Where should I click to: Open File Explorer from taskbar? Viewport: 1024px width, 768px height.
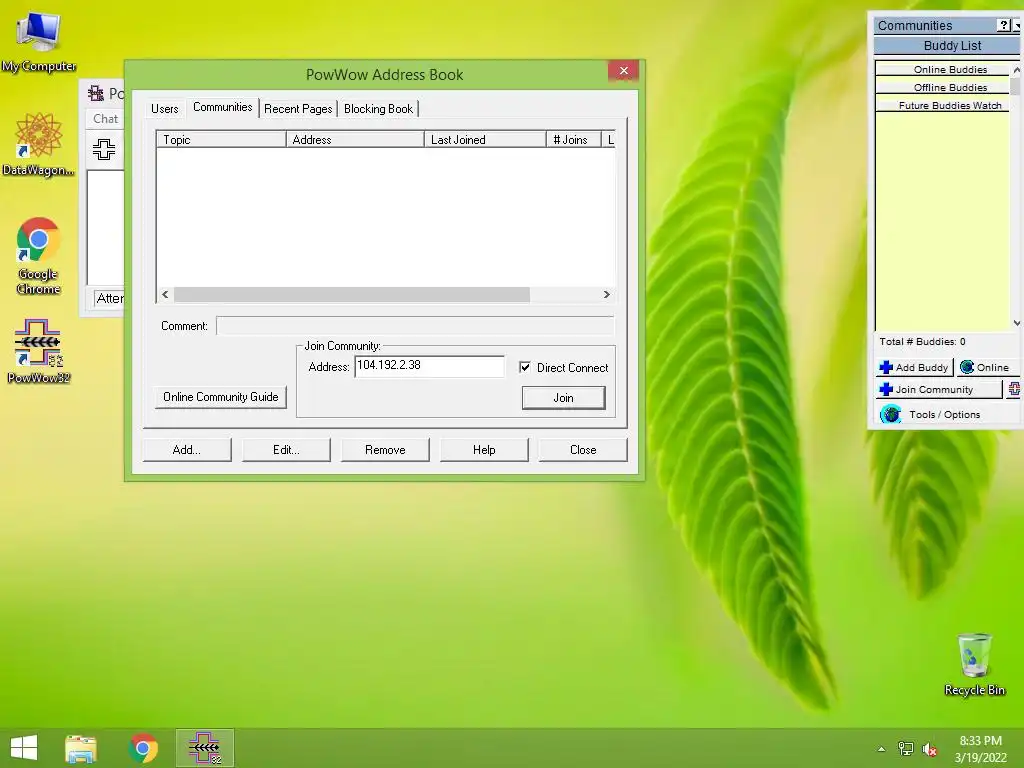coord(81,748)
